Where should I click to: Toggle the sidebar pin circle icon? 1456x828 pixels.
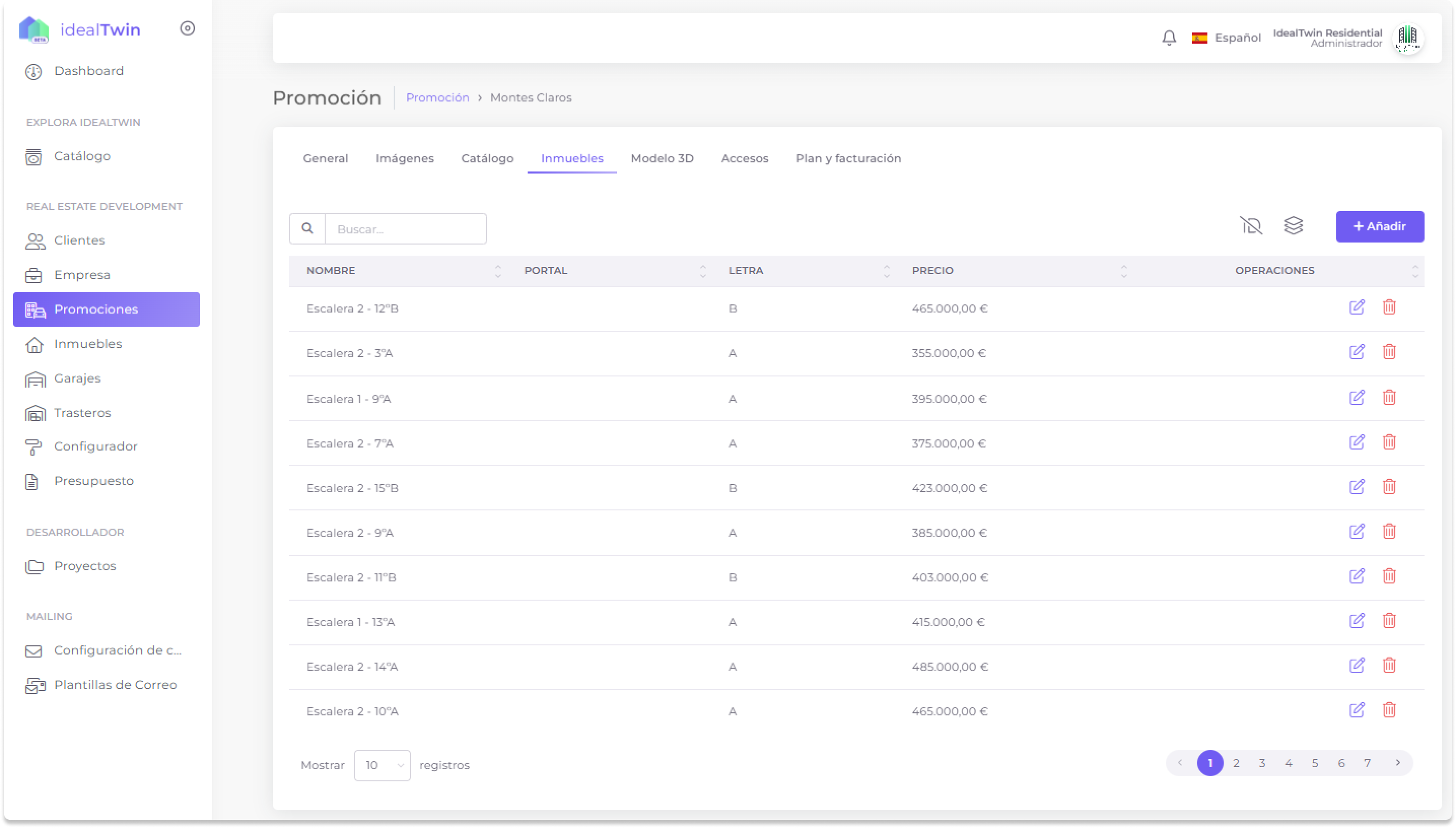coord(187,28)
